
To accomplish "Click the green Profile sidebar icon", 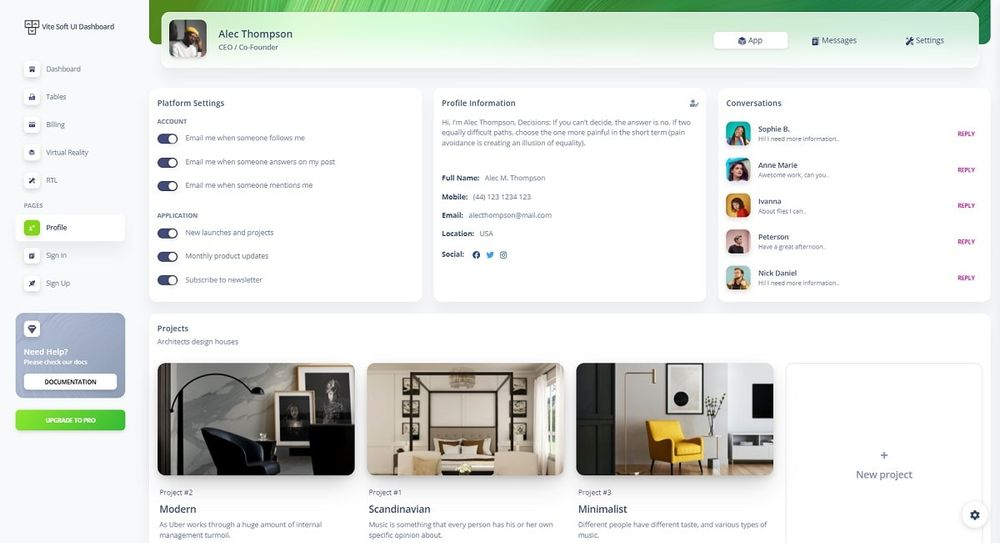I will 32,228.
